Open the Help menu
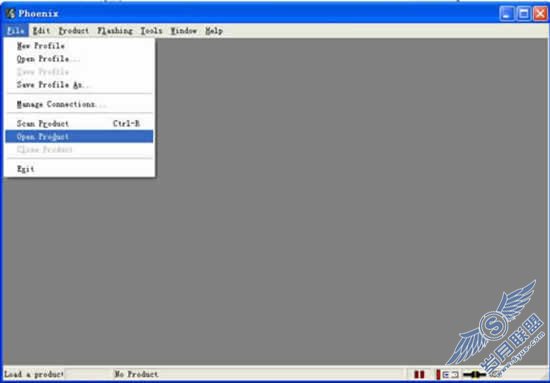This screenshot has height=383, width=550. point(214,31)
